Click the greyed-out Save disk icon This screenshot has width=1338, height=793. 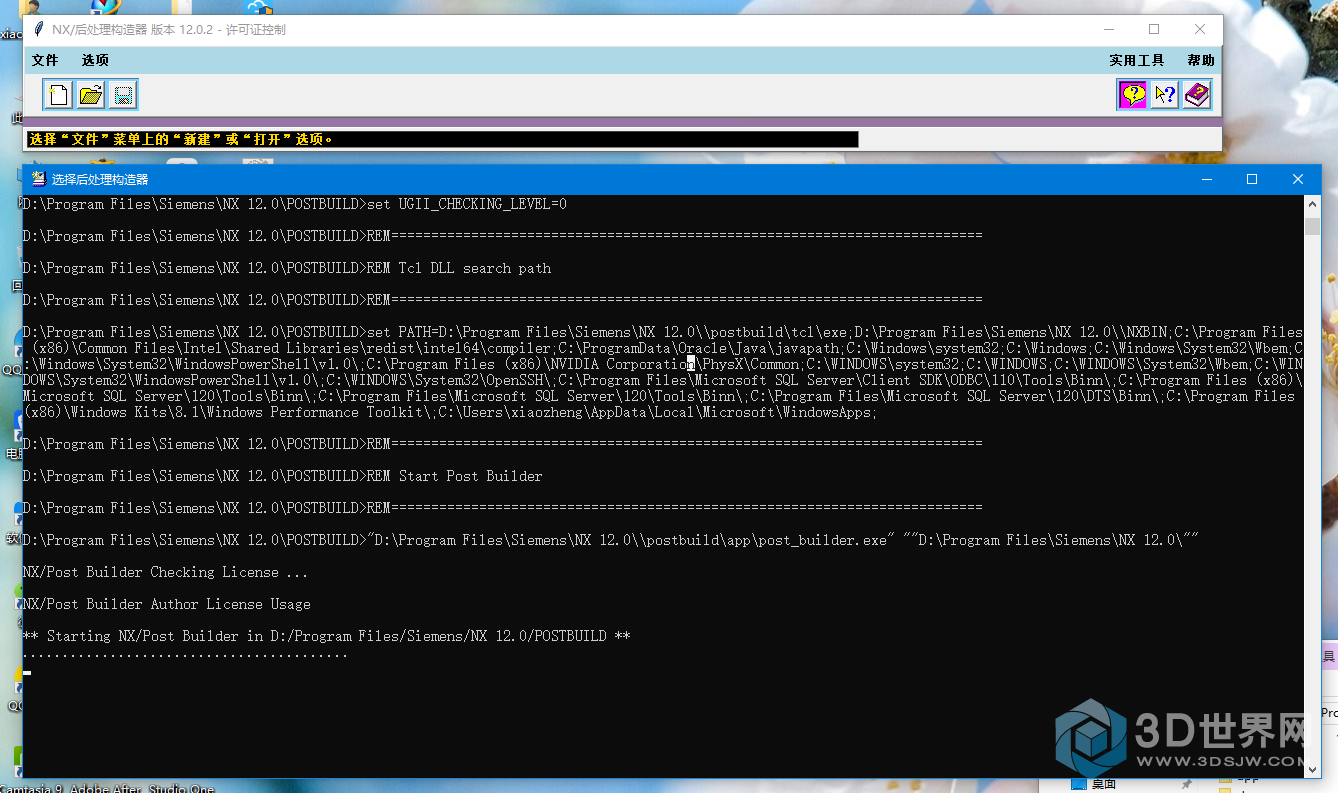pyautogui.click(x=123, y=95)
